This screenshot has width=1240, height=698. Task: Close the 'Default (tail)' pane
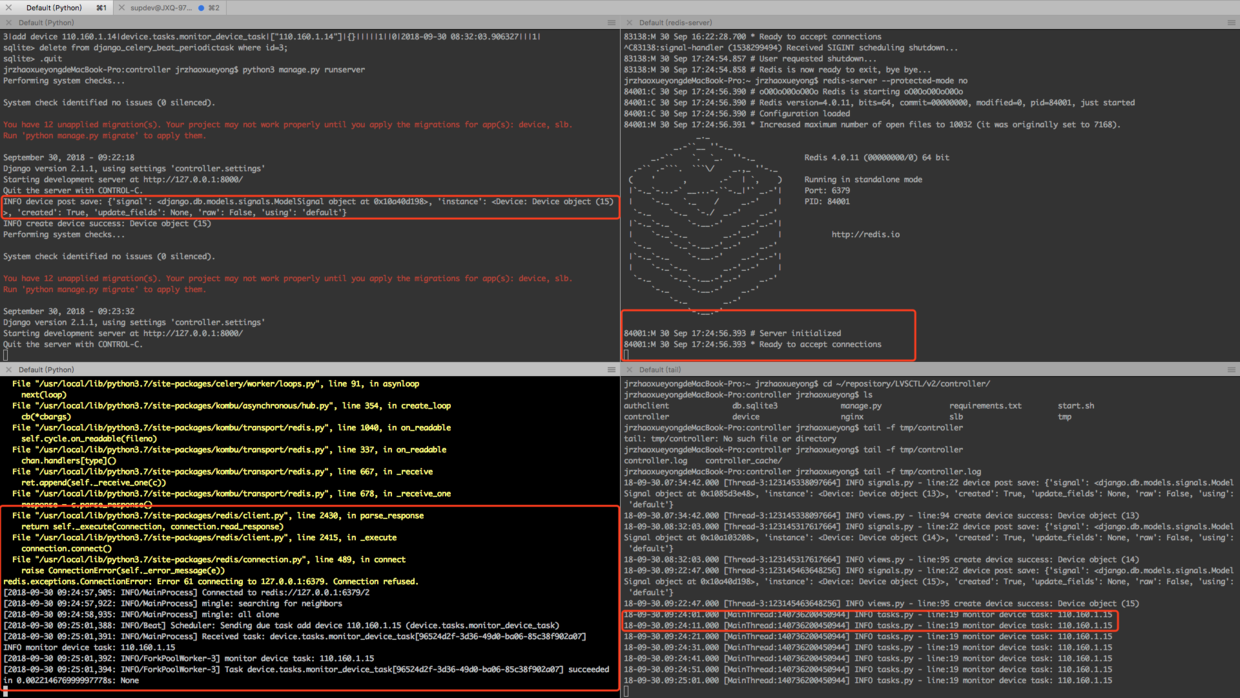[x=629, y=369]
